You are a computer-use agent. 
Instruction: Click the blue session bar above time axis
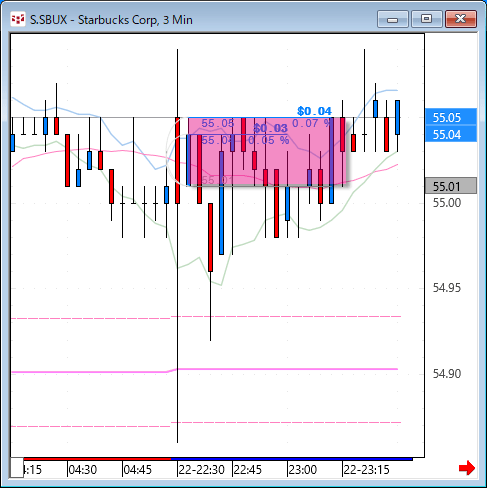click(x=292, y=459)
